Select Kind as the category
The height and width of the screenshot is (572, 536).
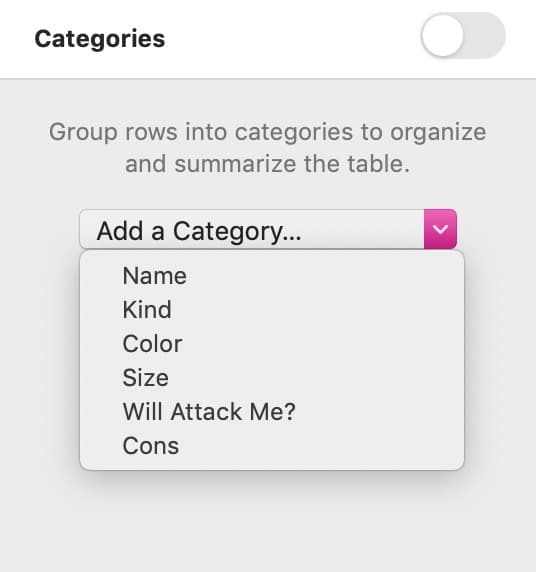coord(272,310)
